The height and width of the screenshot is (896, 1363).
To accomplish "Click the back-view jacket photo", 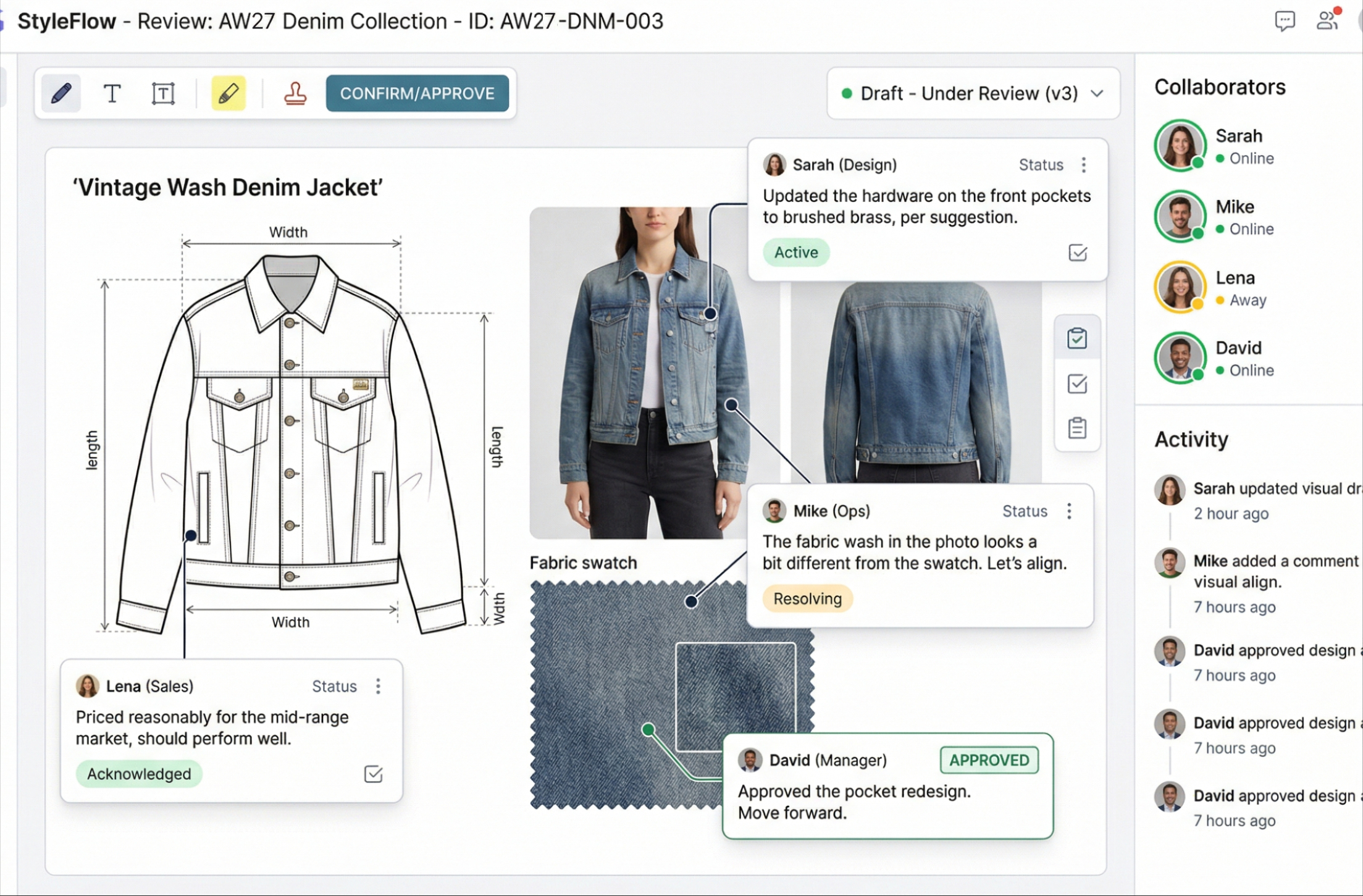I will point(916,383).
